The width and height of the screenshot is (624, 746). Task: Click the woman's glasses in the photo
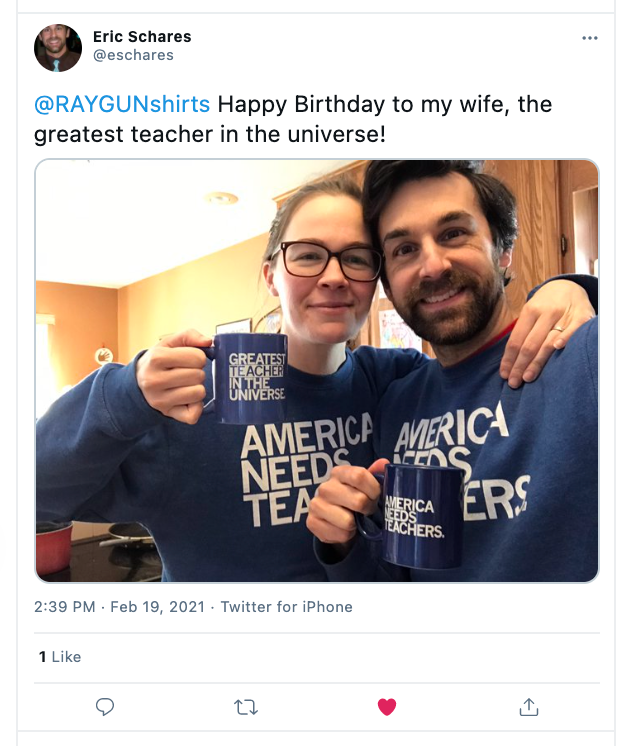[x=330, y=261]
